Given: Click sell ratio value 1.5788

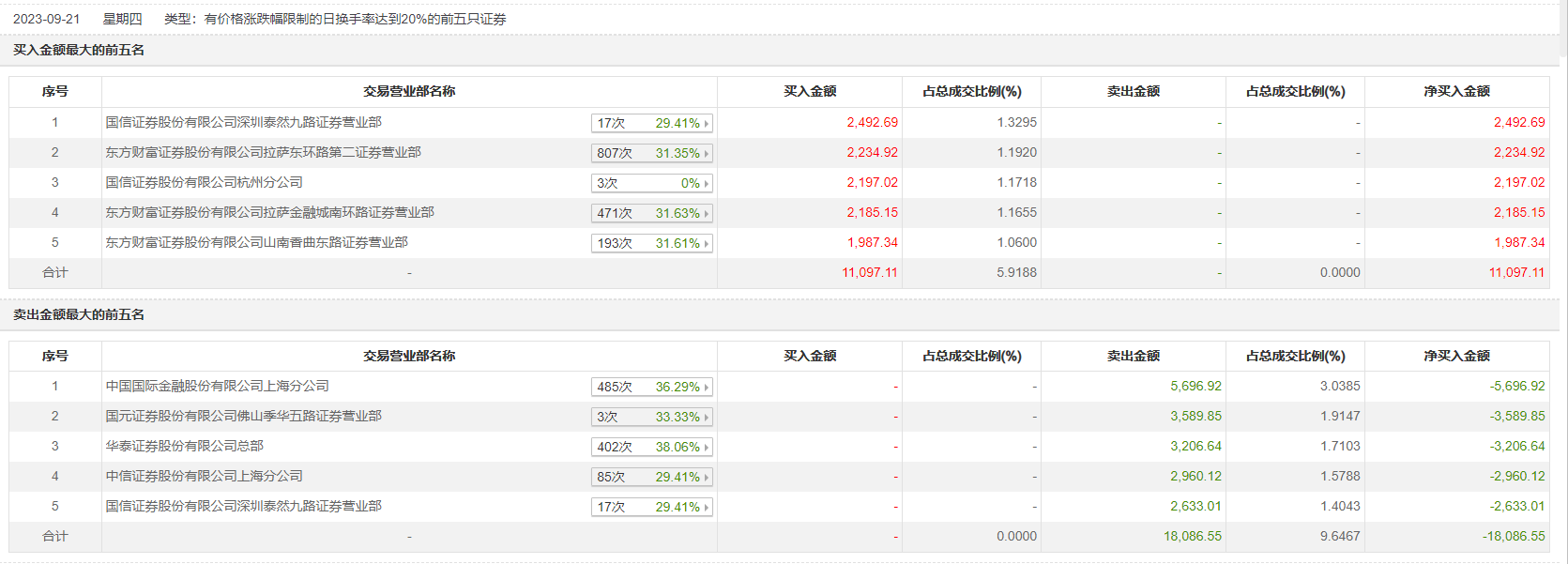Looking at the screenshot, I should [x=1340, y=476].
